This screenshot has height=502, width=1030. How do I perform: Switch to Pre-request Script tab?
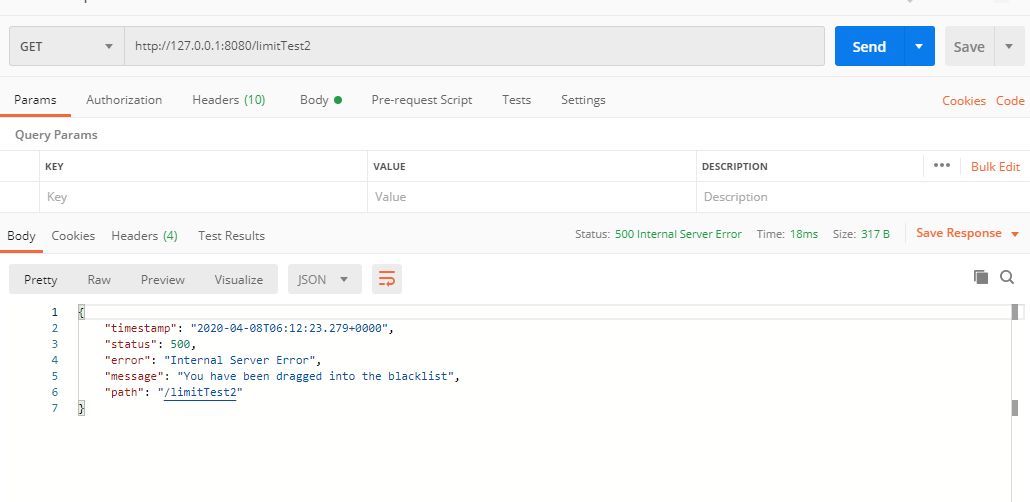421,100
